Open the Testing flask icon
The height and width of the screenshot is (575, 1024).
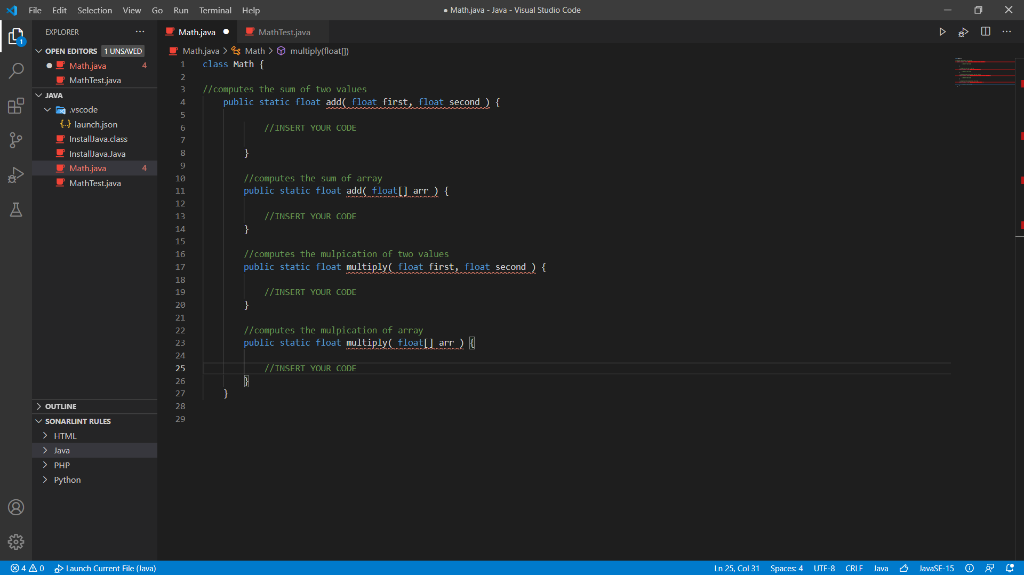coord(16,209)
